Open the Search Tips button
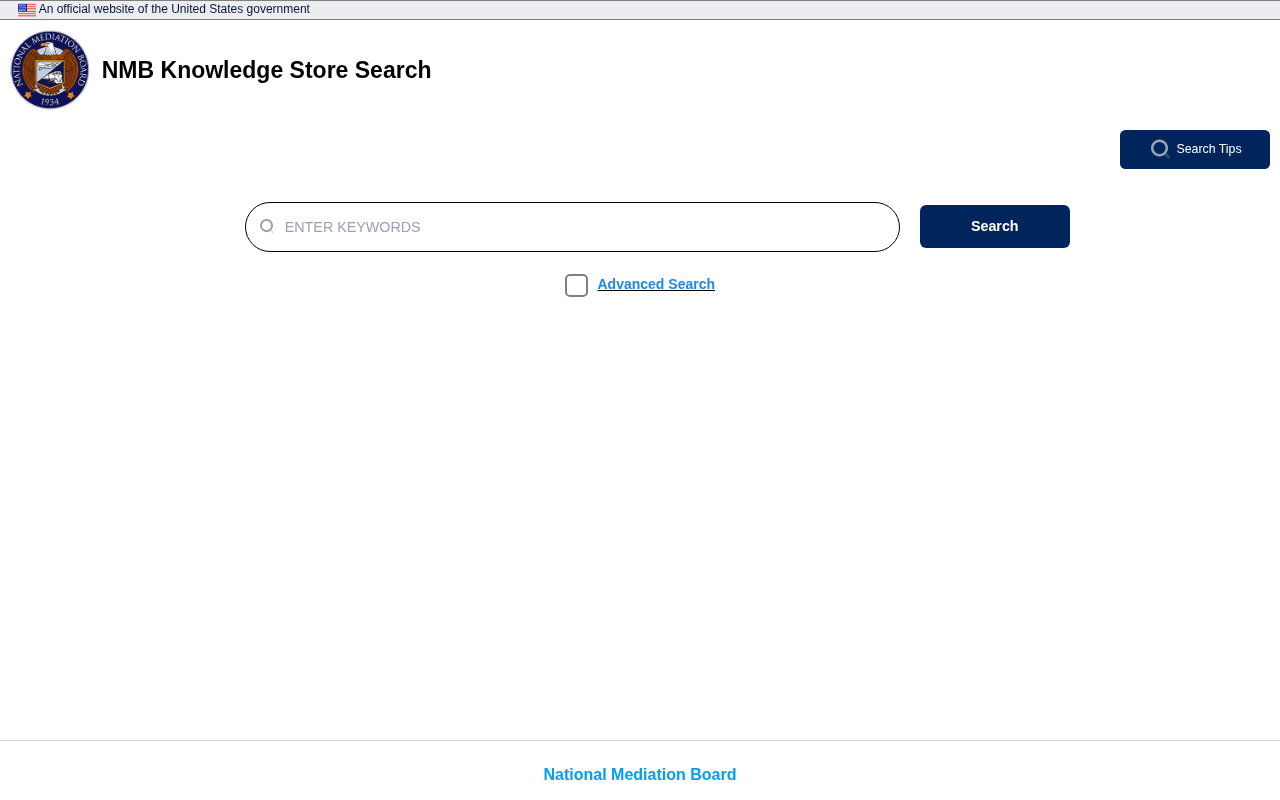Screen dimensions: 1280x800 click(x=1195, y=149)
